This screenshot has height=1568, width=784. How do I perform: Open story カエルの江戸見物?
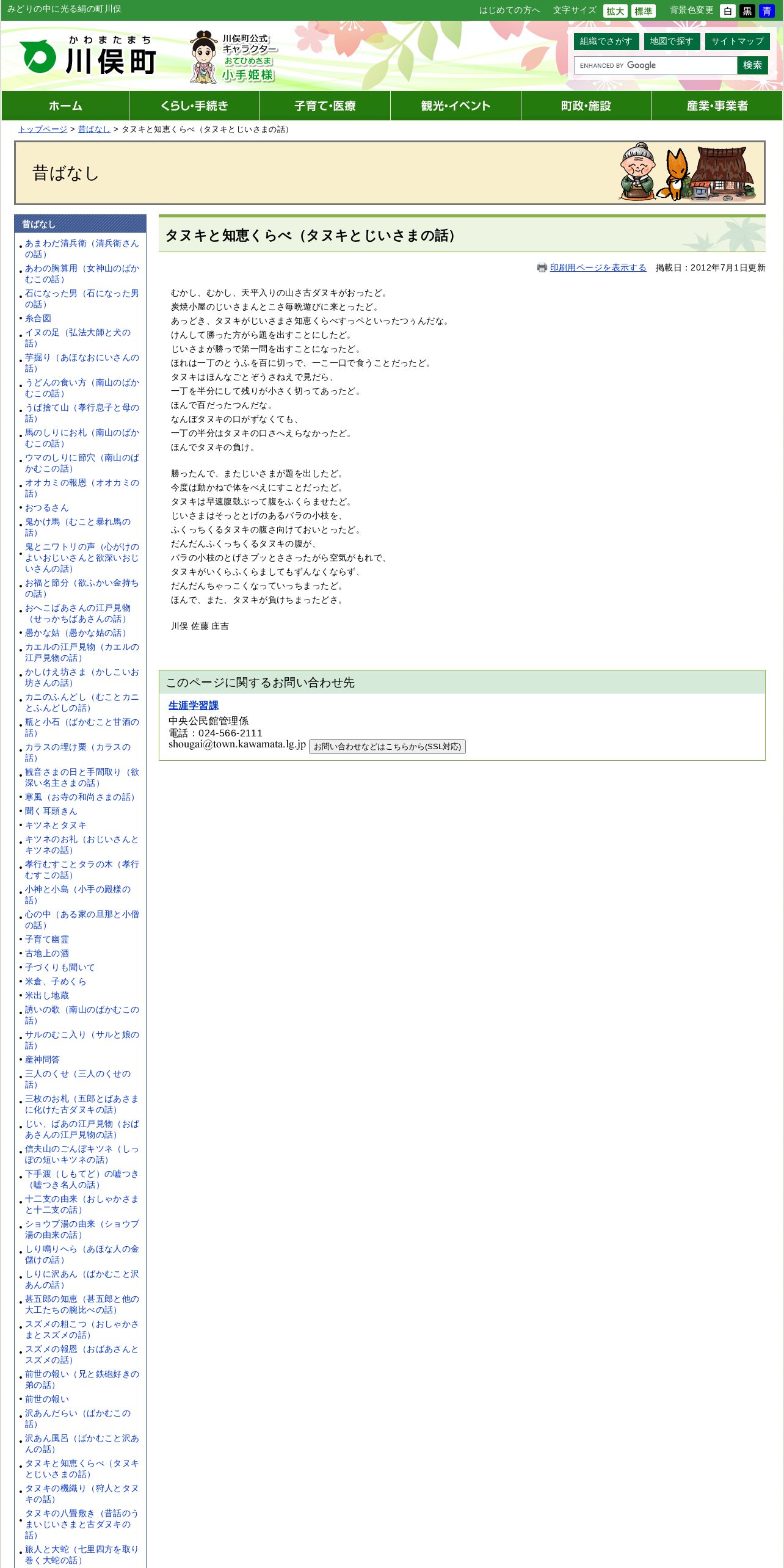point(82,652)
